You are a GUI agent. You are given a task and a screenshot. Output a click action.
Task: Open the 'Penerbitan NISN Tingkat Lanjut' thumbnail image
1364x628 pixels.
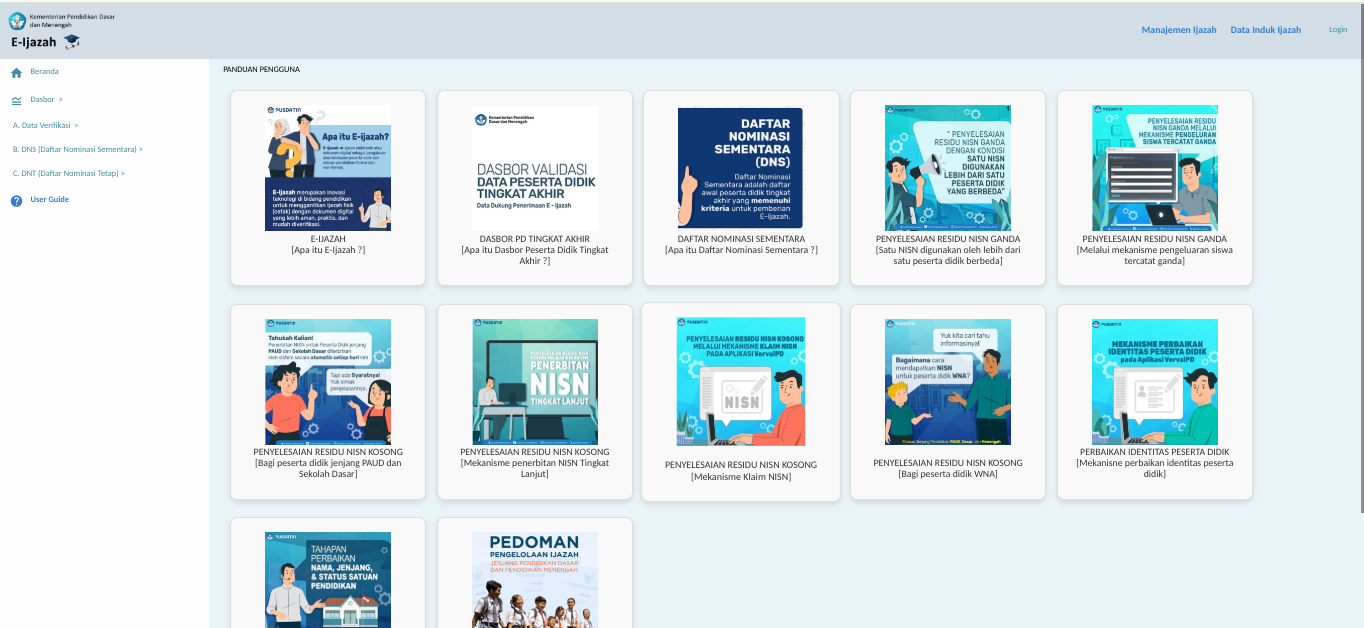click(x=535, y=382)
